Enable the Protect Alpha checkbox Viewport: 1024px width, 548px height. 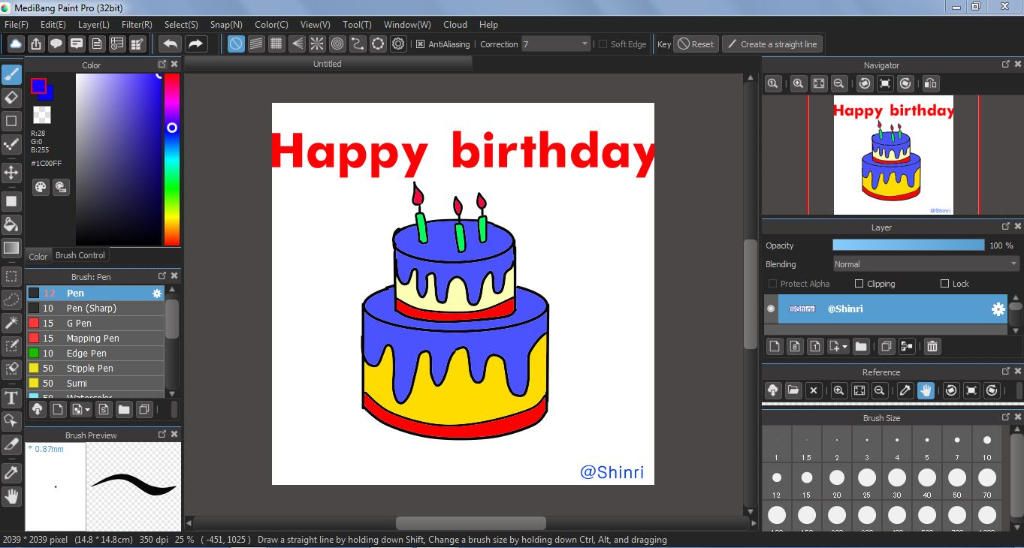[x=773, y=283]
